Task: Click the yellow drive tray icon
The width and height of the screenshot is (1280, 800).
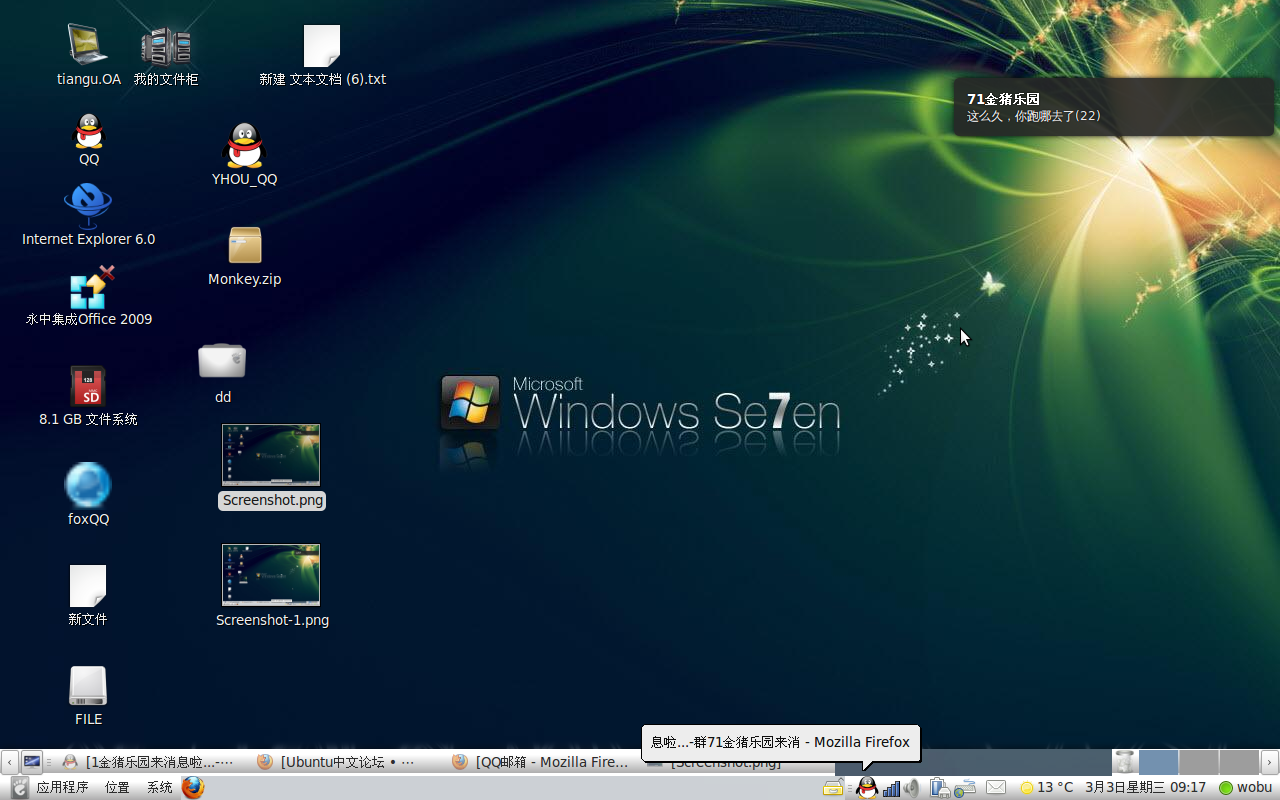Action: click(x=833, y=788)
